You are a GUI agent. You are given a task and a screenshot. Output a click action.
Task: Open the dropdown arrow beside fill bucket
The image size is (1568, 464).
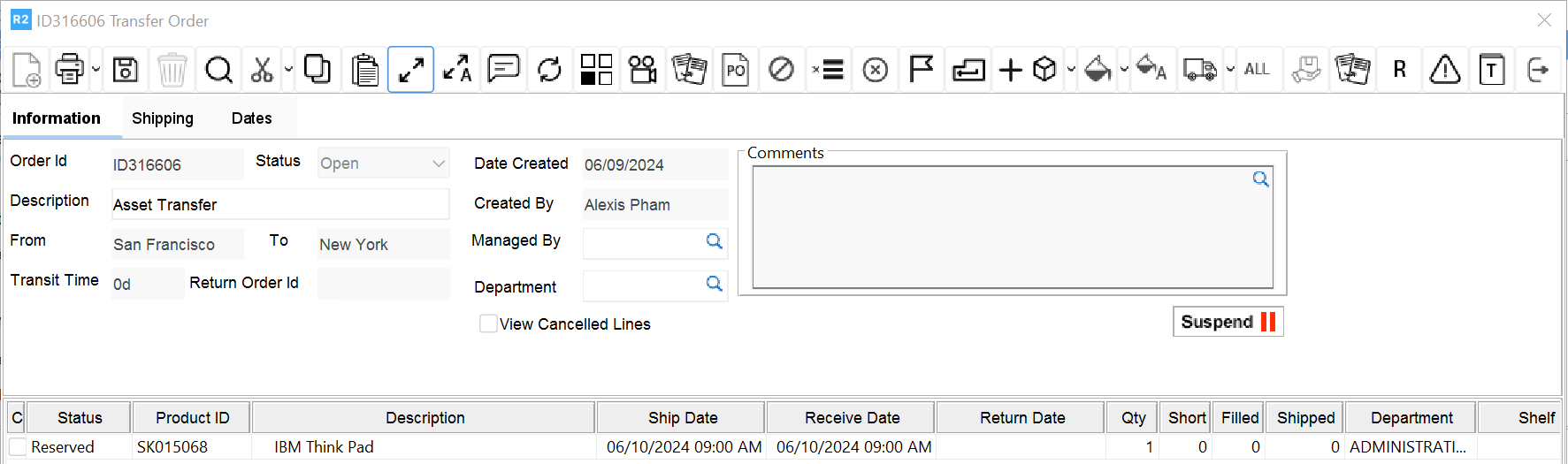coord(1124,69)
